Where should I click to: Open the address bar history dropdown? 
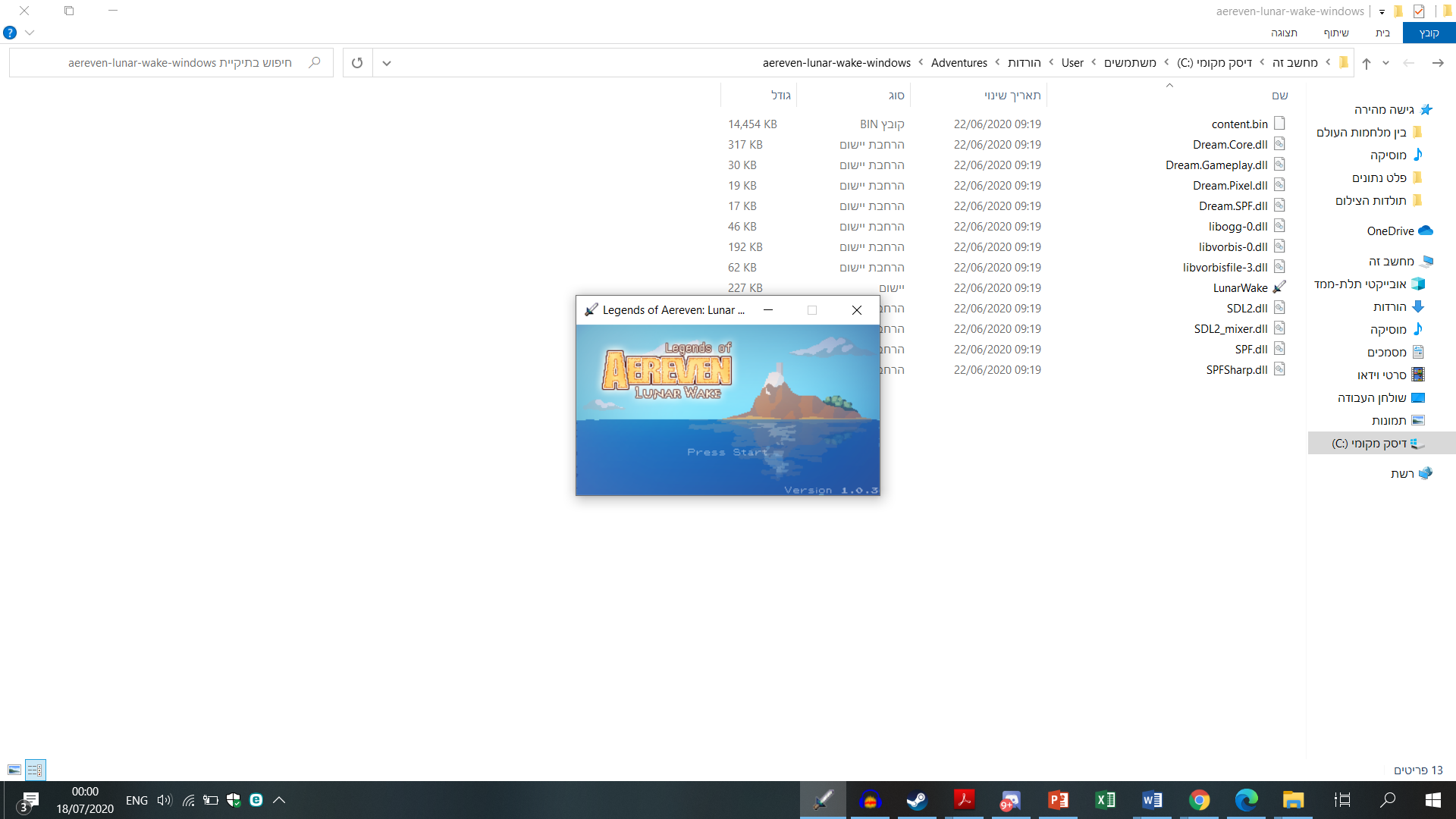(387, 62)
